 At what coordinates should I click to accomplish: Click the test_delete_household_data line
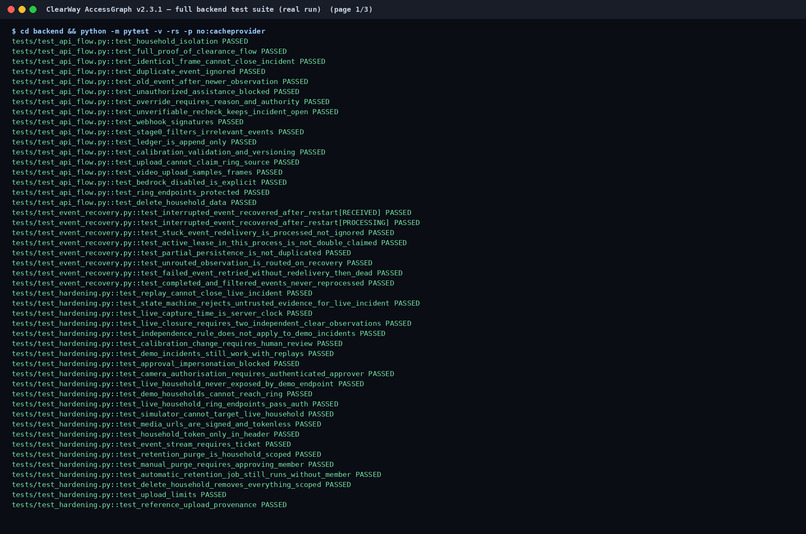click(x=134, y=202)
